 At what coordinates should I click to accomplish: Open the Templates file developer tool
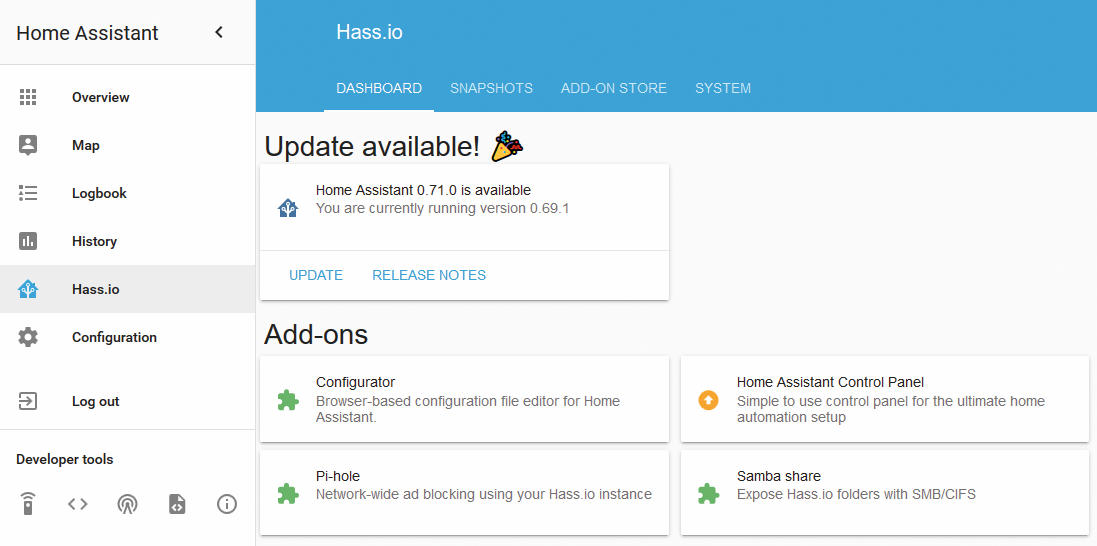click(x=177, y=503)
